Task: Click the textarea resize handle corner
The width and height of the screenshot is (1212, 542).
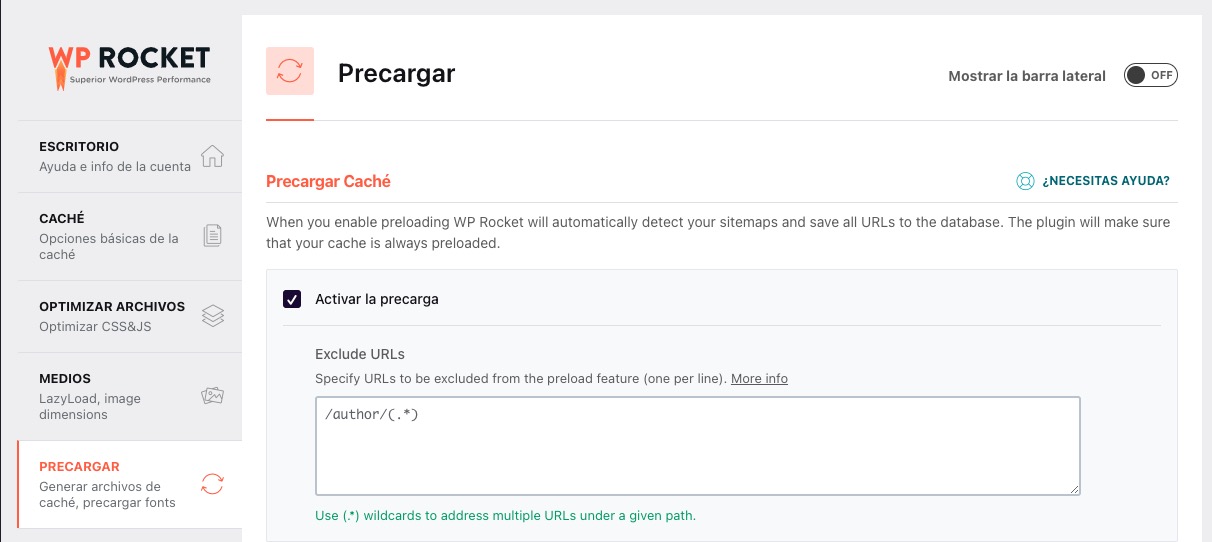Action: [1075, 490]
